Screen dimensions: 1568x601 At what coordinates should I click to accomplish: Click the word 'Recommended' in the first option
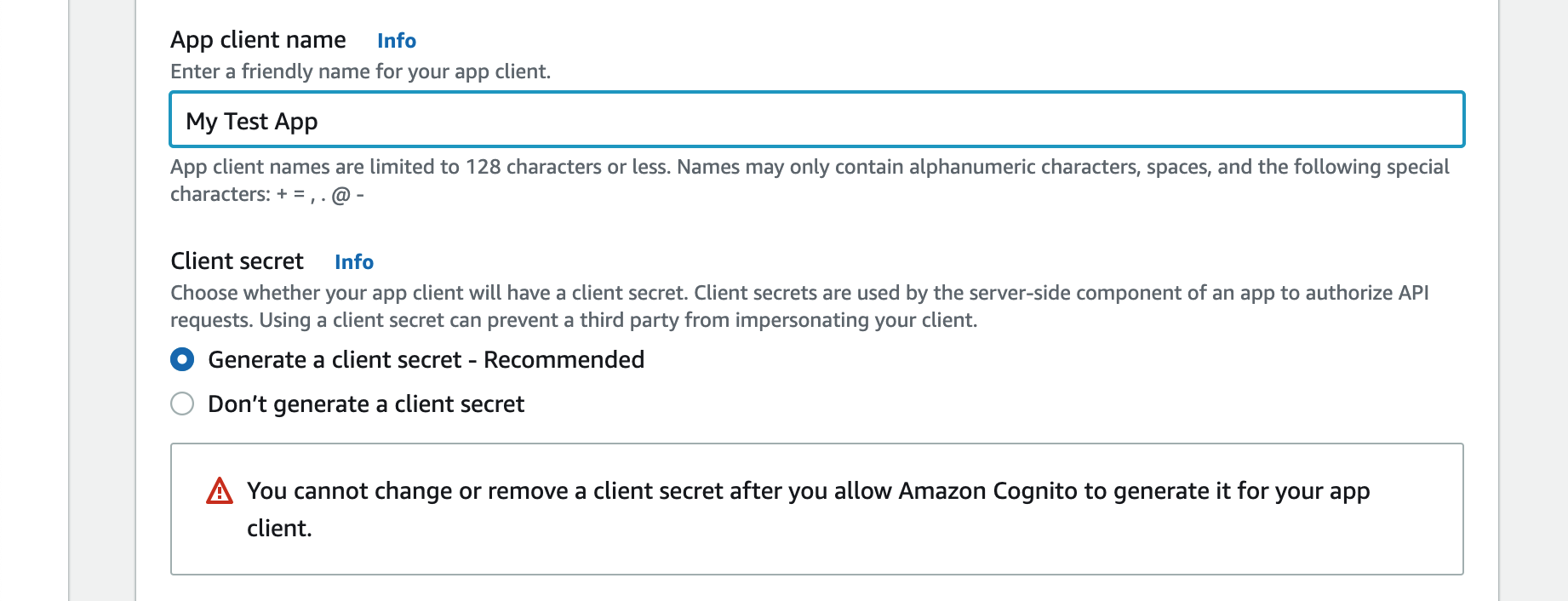tap(564, 360)
